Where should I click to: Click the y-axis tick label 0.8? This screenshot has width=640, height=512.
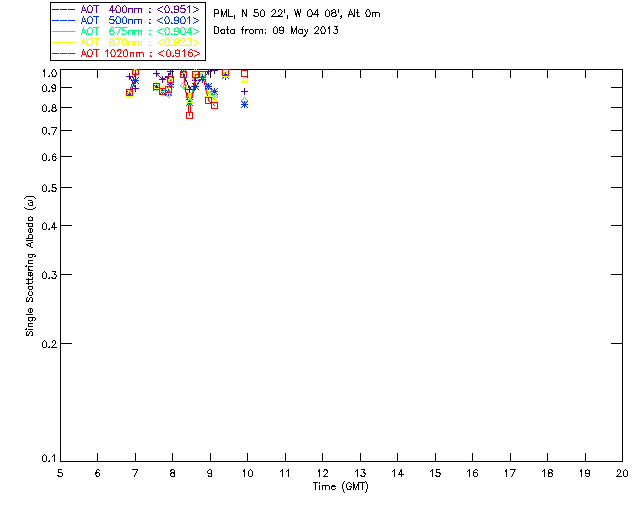tap(49, 108)
